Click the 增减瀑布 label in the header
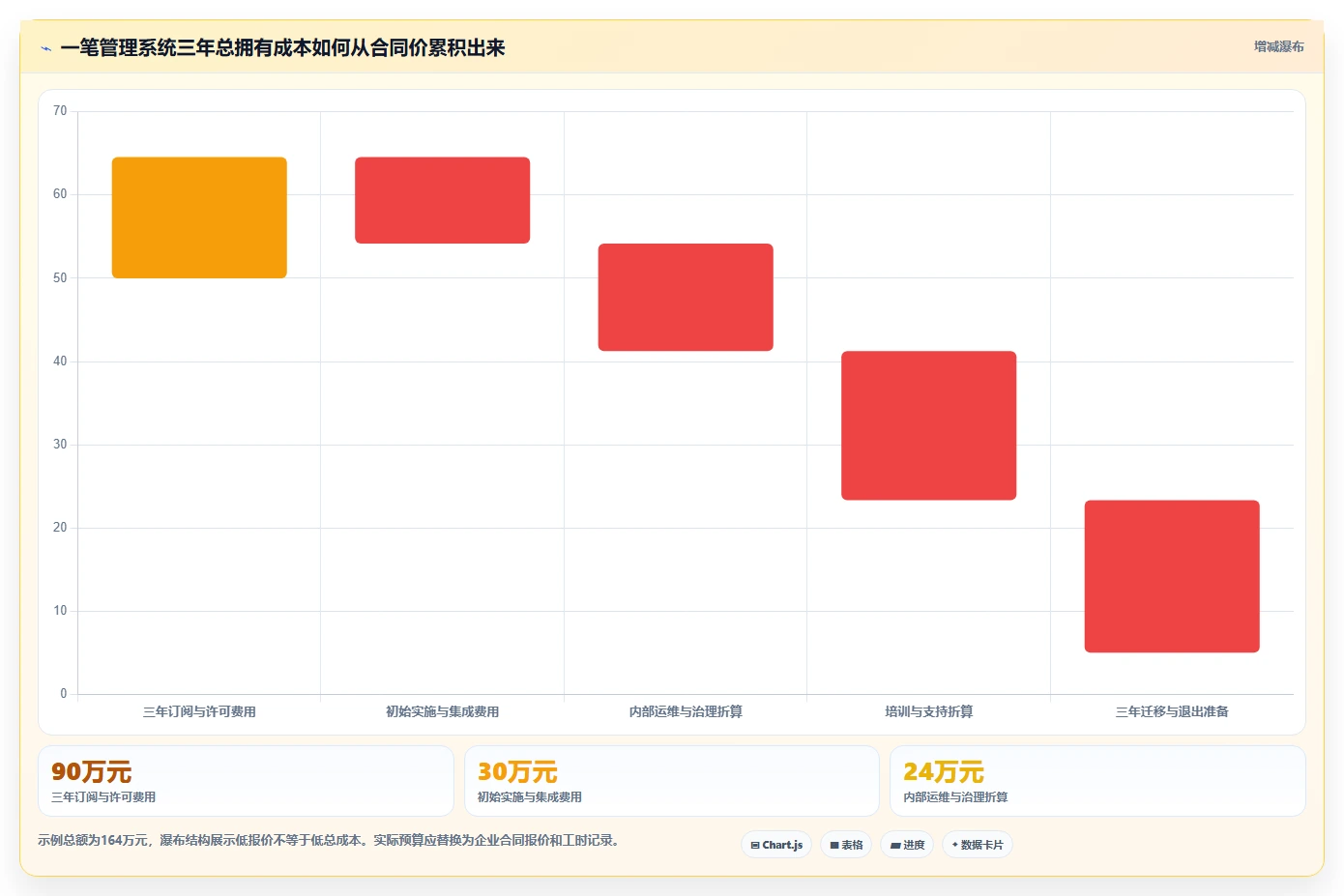 tap(1278, 46)
